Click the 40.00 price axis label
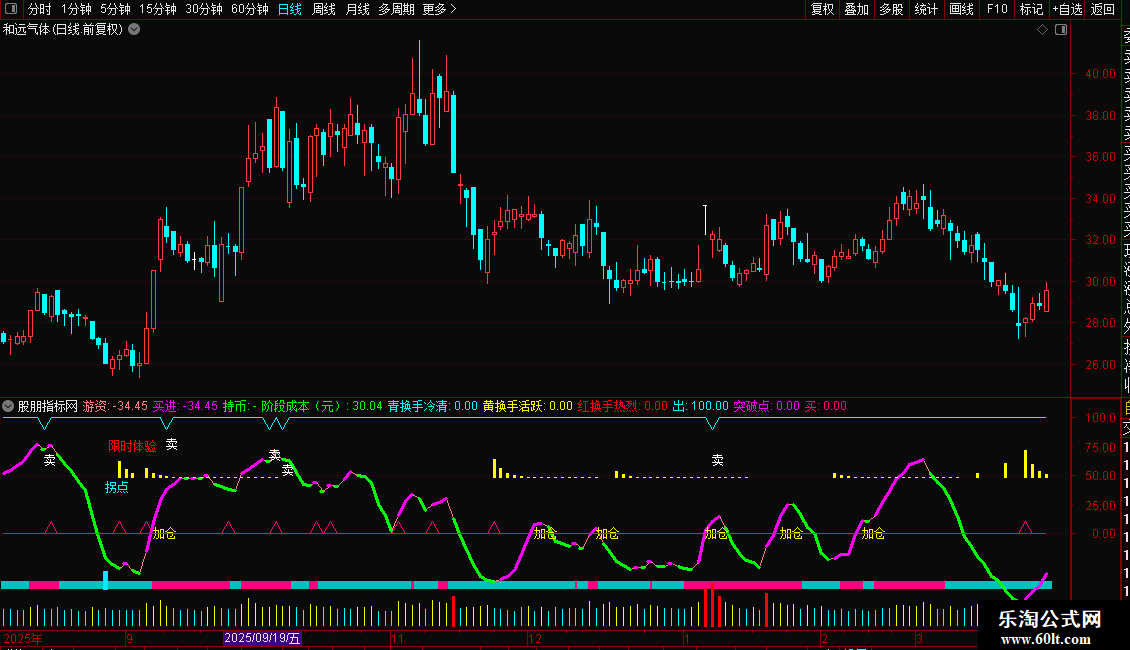 pos(1100,74)
